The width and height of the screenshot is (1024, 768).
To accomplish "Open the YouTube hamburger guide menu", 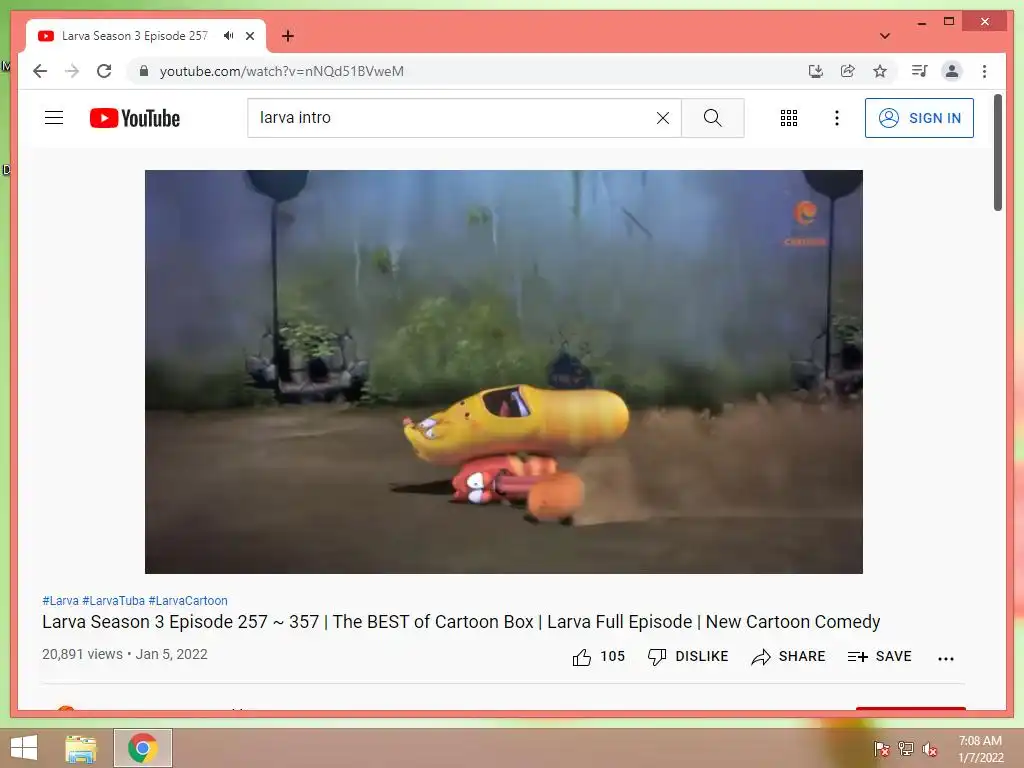I will (54, 118).
